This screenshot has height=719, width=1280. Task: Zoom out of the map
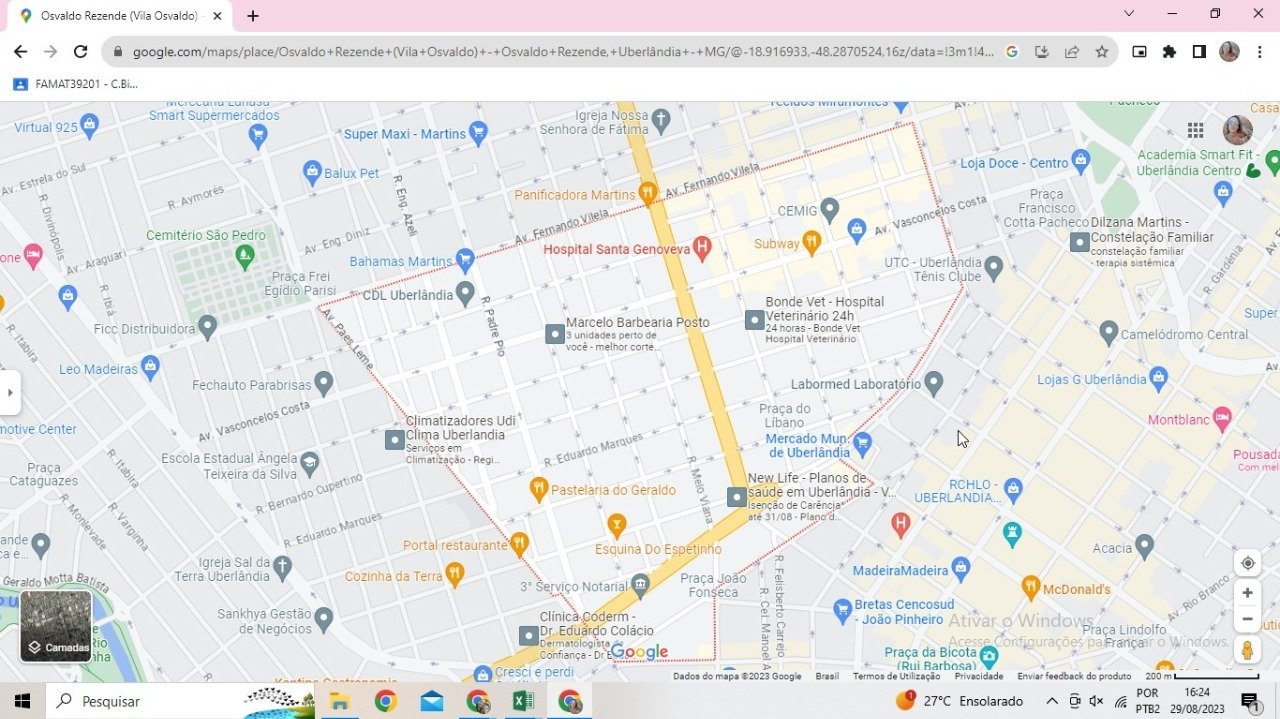[1247, 620]
